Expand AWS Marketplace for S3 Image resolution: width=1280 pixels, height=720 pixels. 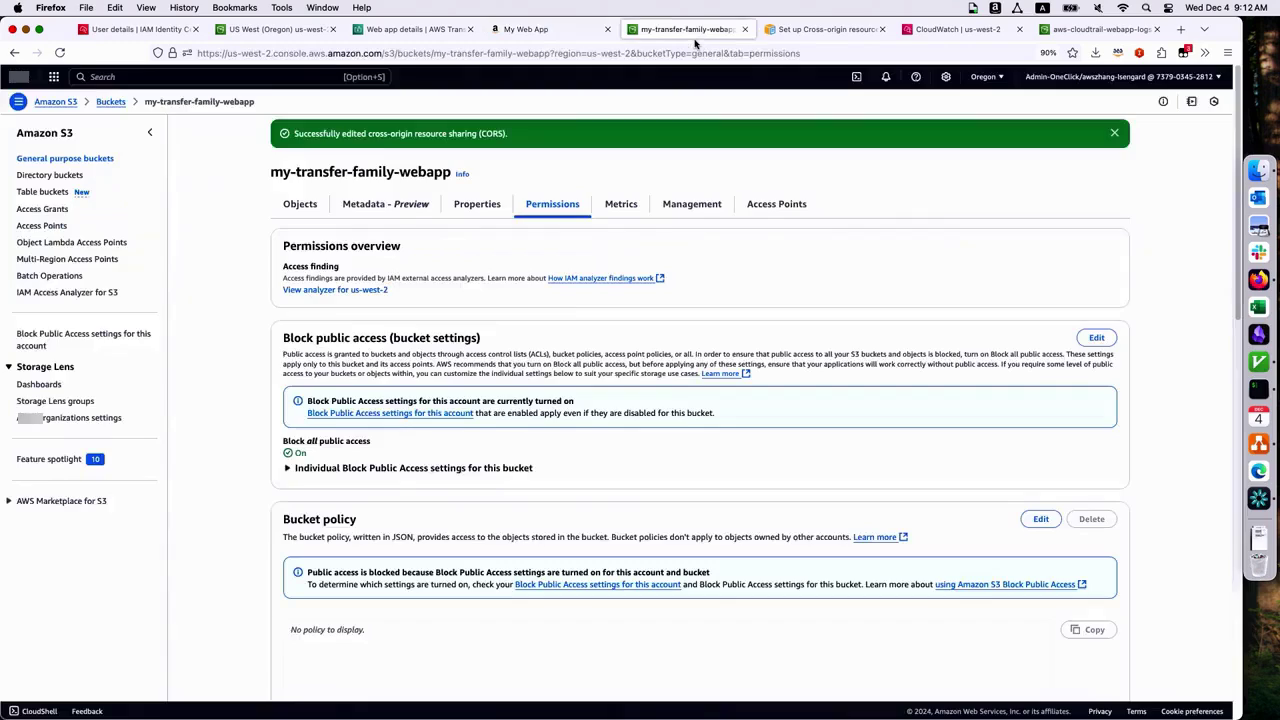coord(9,501)
